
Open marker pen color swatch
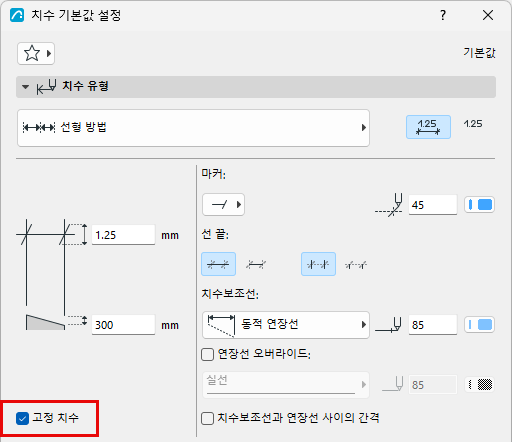coord(480,204)
